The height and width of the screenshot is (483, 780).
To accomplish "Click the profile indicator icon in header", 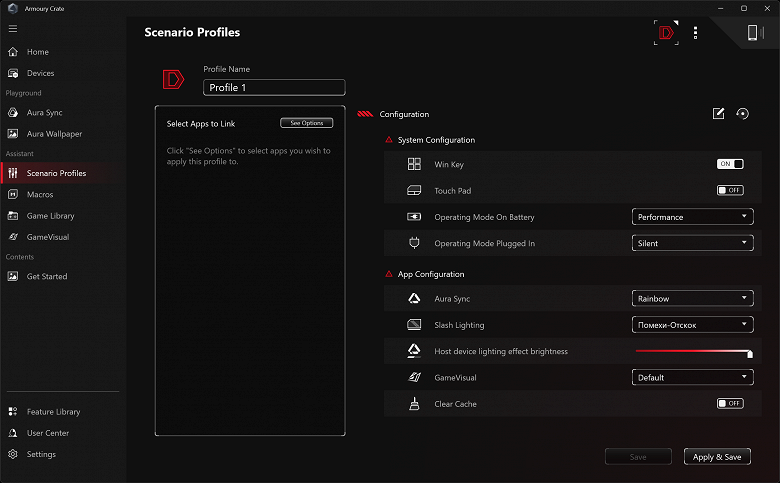I will (665, 33).
